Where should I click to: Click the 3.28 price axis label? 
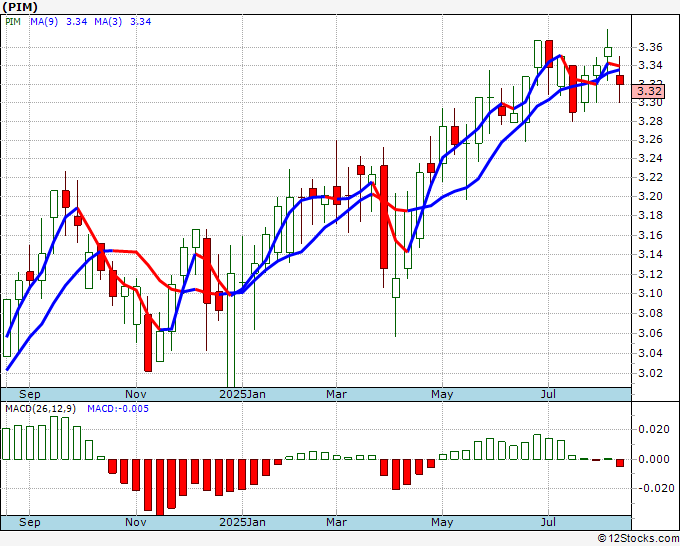(650, 121)
